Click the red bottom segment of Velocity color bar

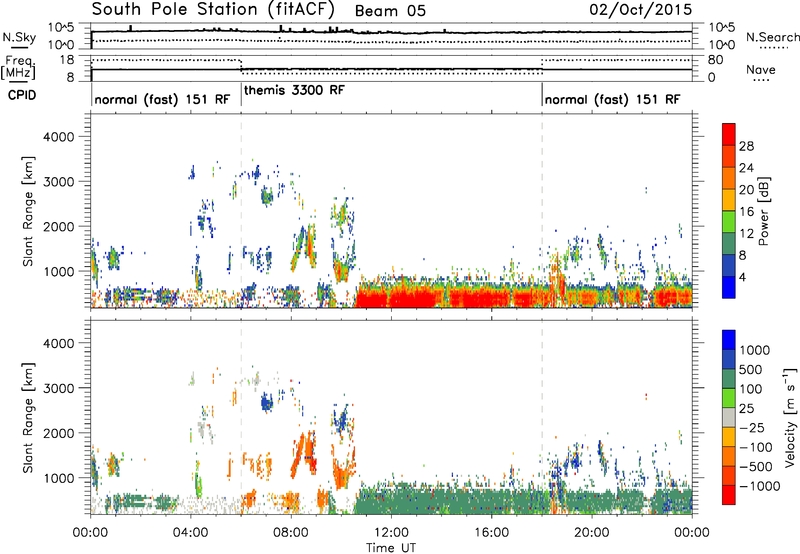[x=729, y=495]
